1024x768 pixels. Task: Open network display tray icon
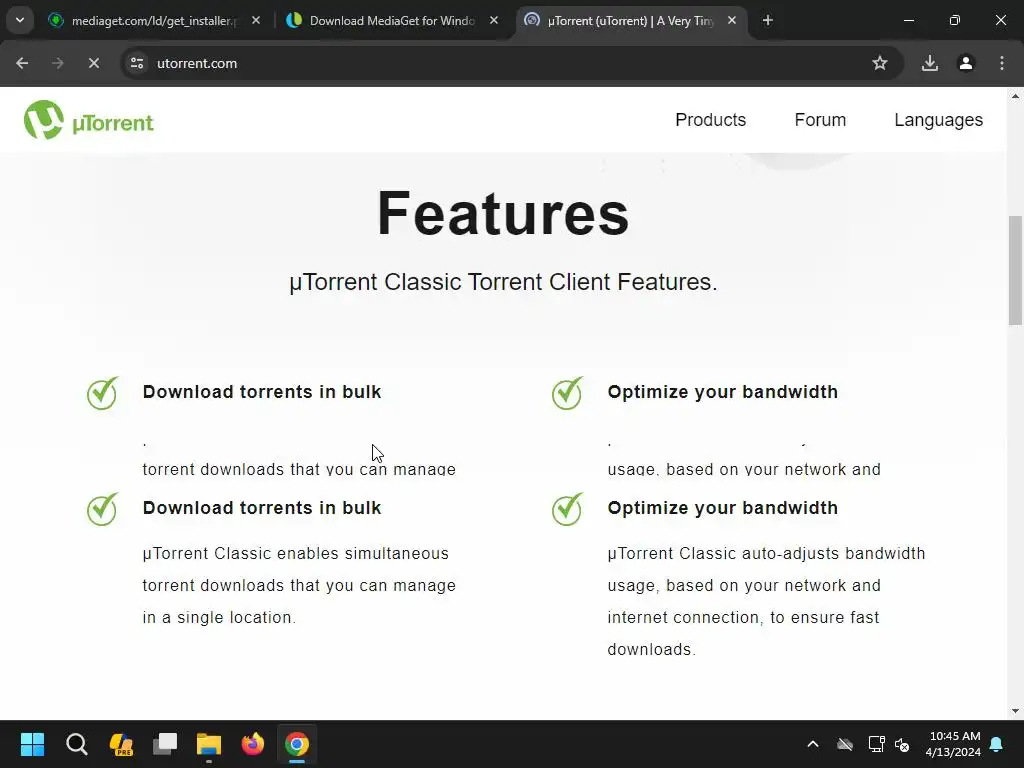pyautogui.click(x=876, y=744)
